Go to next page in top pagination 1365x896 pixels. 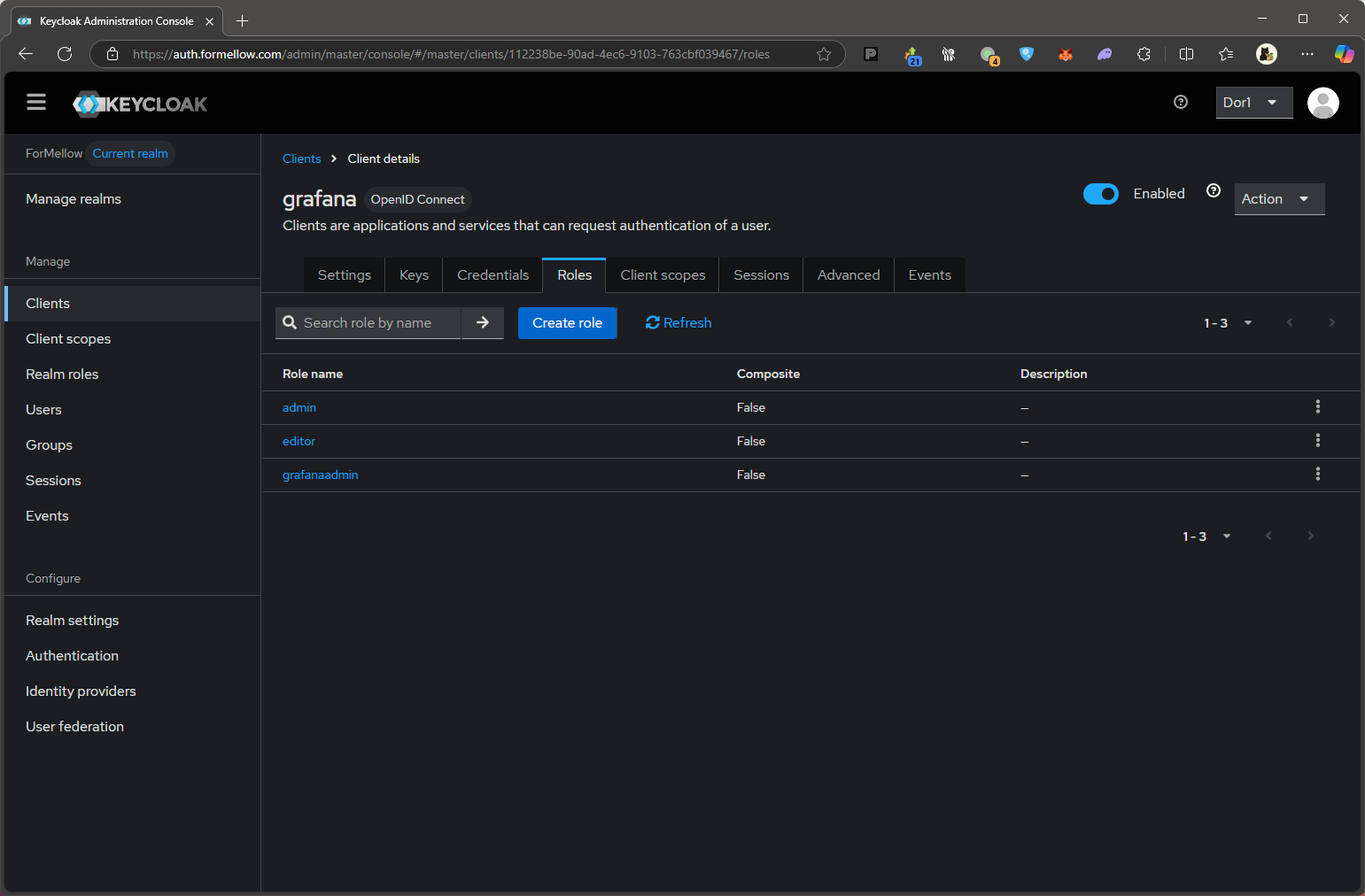point(1331,322)
